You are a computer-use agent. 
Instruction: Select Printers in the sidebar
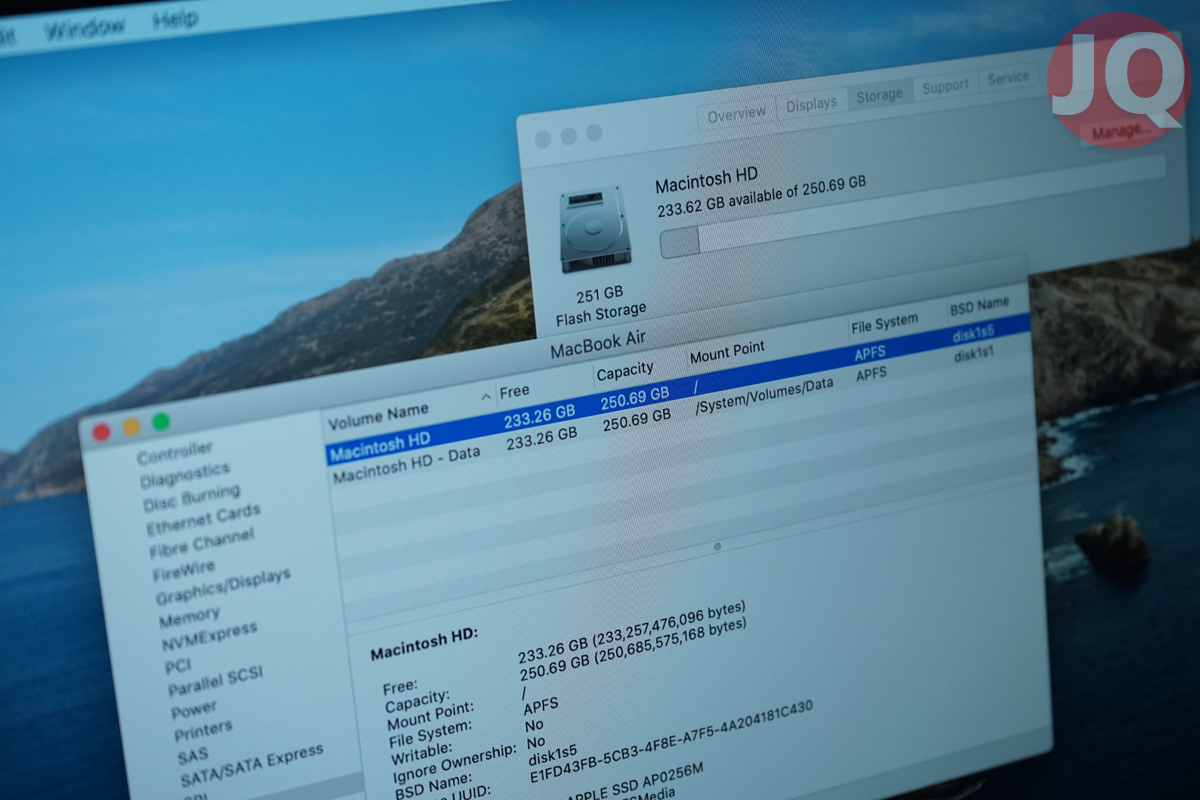click(203, 732)
